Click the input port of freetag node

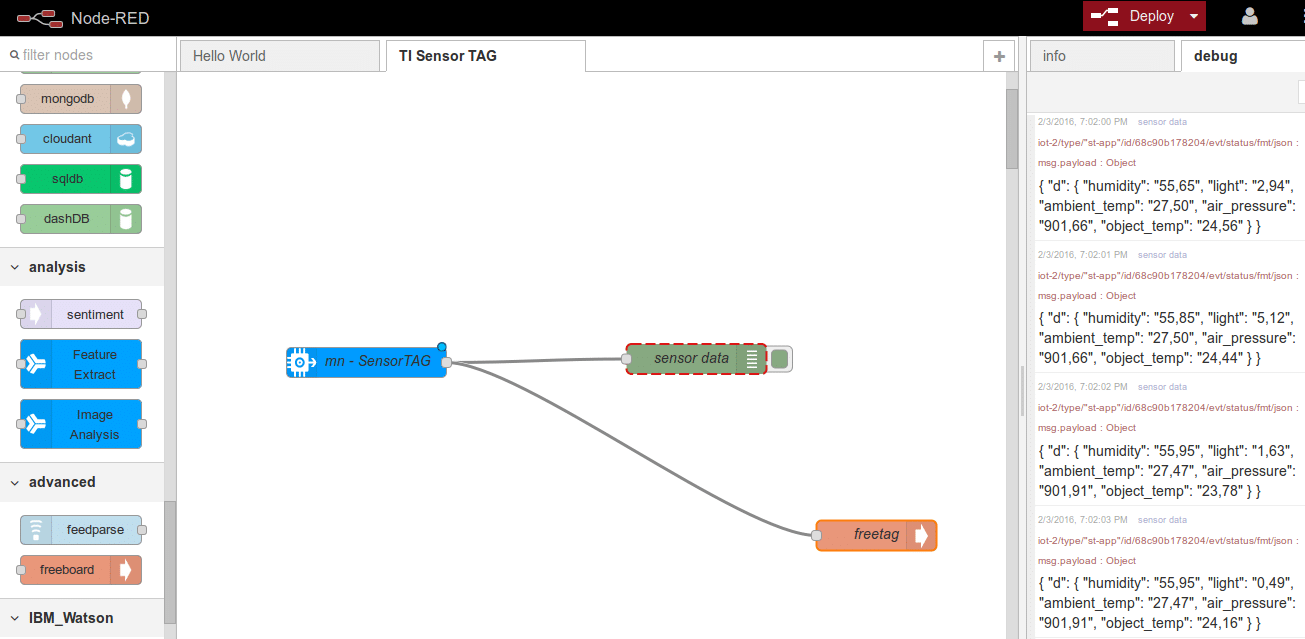(816, 536)
